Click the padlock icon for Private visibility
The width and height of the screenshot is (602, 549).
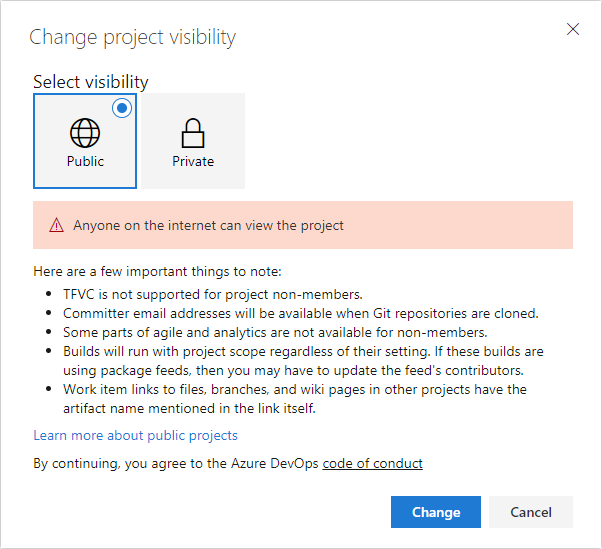pos(192,133)
